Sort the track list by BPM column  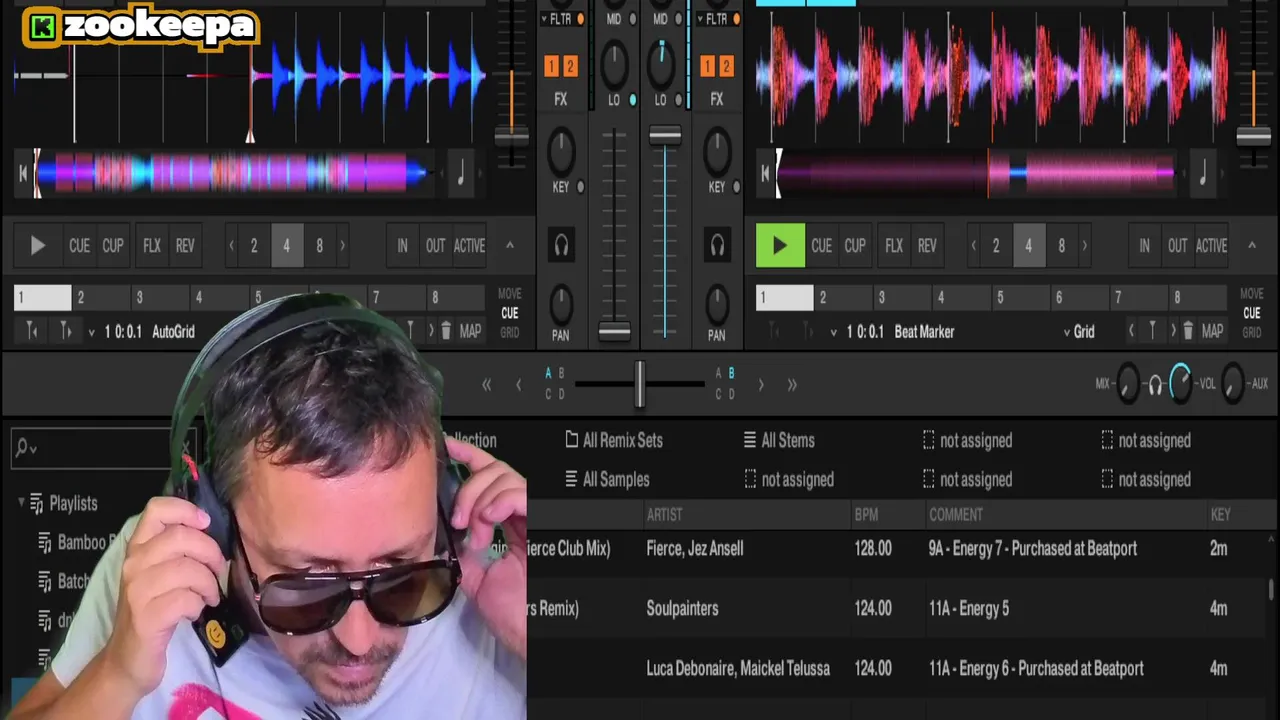[x=866, y=514]
